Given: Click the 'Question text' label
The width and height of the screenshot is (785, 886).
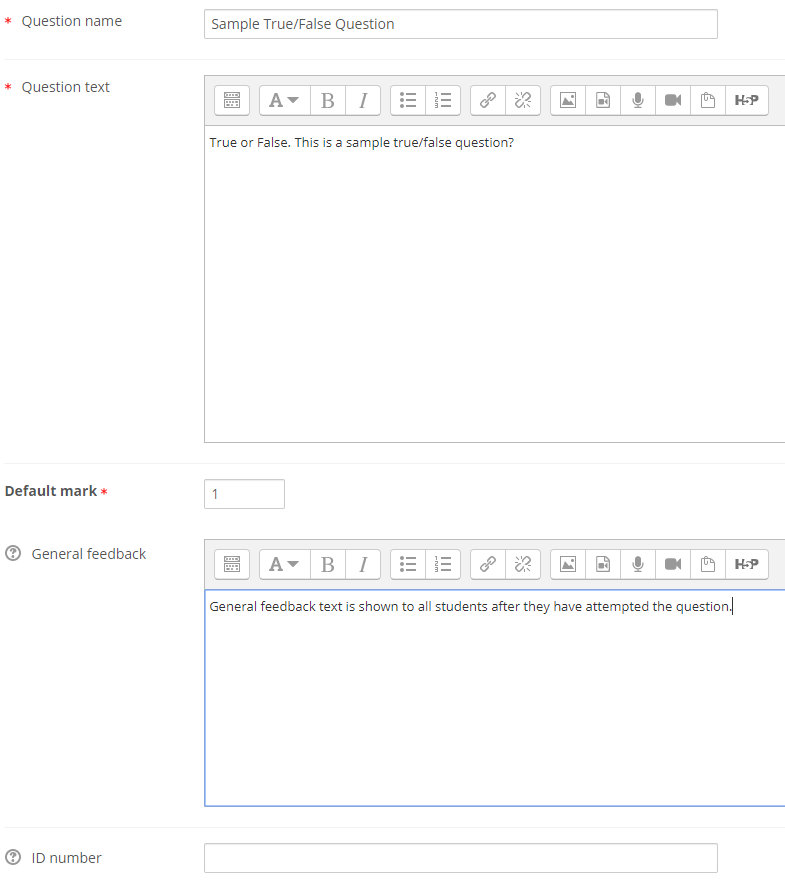Looking at the screenshot, I should [x=66, y=87].
